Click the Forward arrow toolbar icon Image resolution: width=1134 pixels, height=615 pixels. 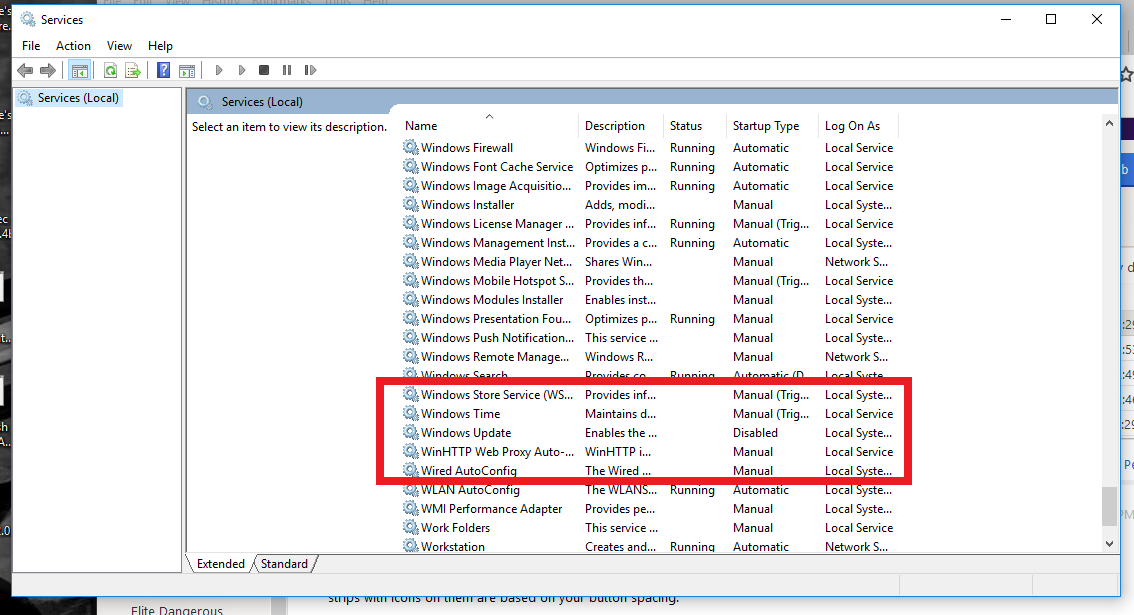pos(48,70)
